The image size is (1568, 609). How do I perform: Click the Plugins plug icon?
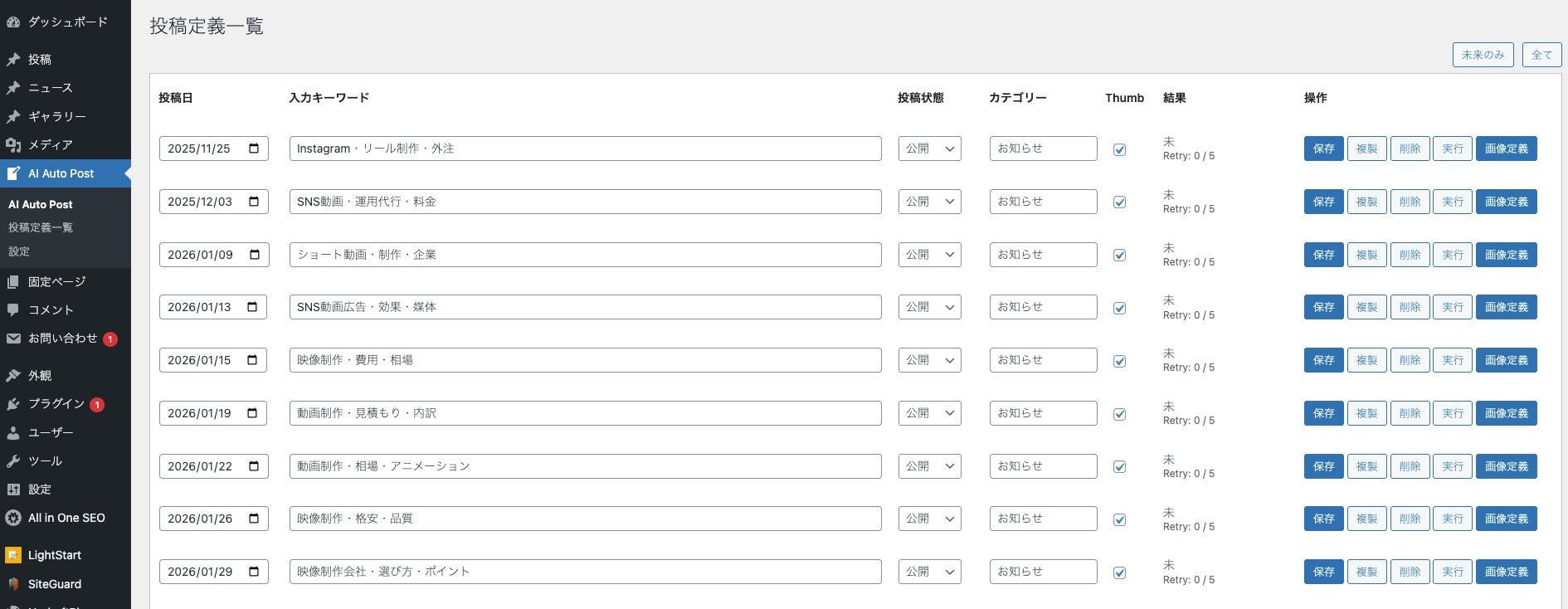(13, 404)
